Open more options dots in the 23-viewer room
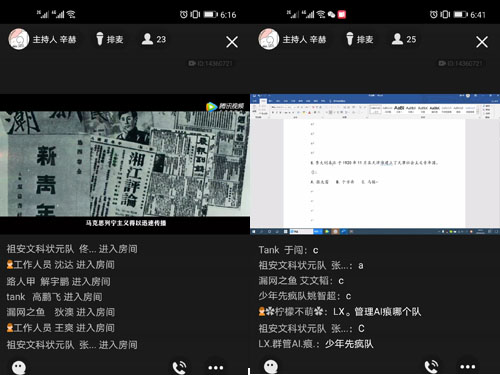This screenshot has height=375, width=500. tap(216, 368)
